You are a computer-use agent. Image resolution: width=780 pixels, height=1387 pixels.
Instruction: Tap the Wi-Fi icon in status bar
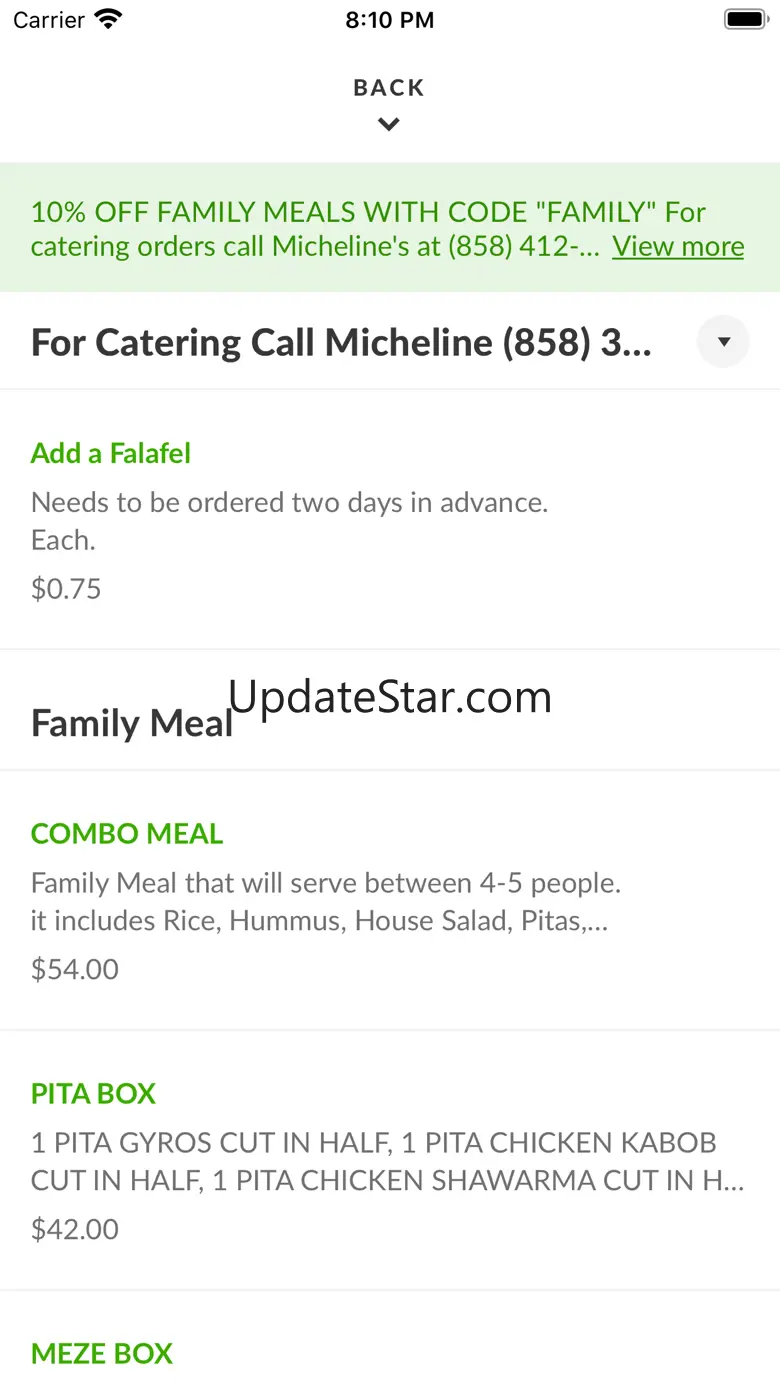pos(107,19)
